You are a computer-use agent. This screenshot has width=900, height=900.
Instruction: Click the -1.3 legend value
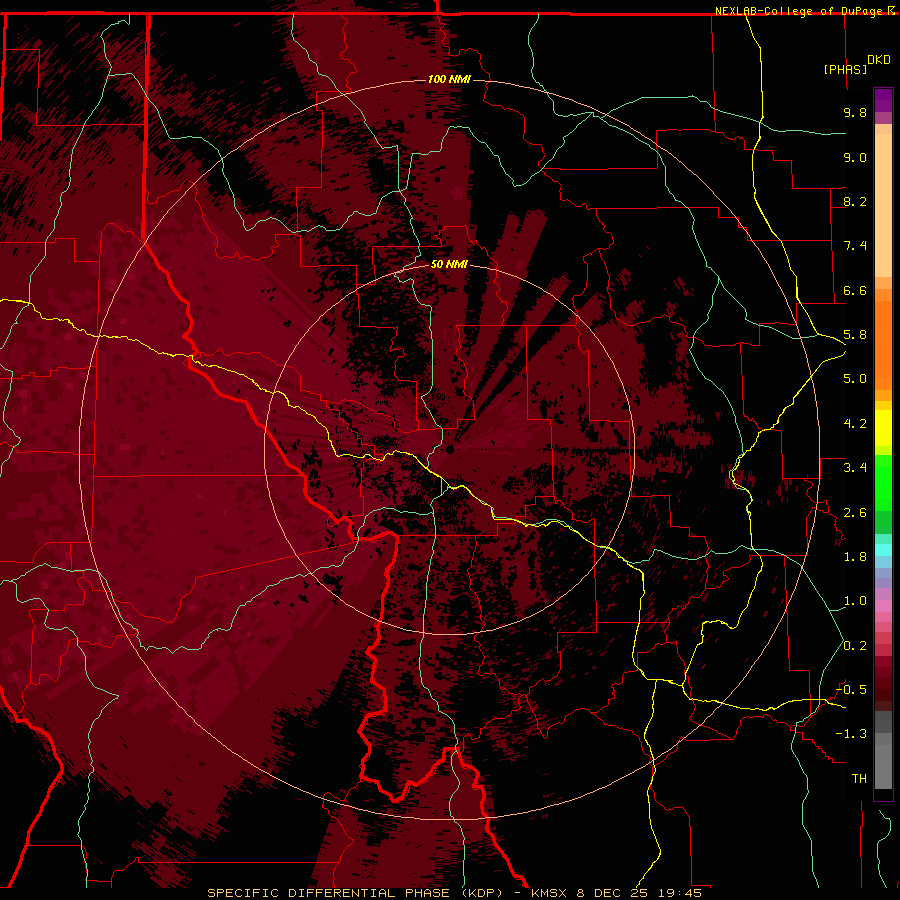tap(851, 734)
